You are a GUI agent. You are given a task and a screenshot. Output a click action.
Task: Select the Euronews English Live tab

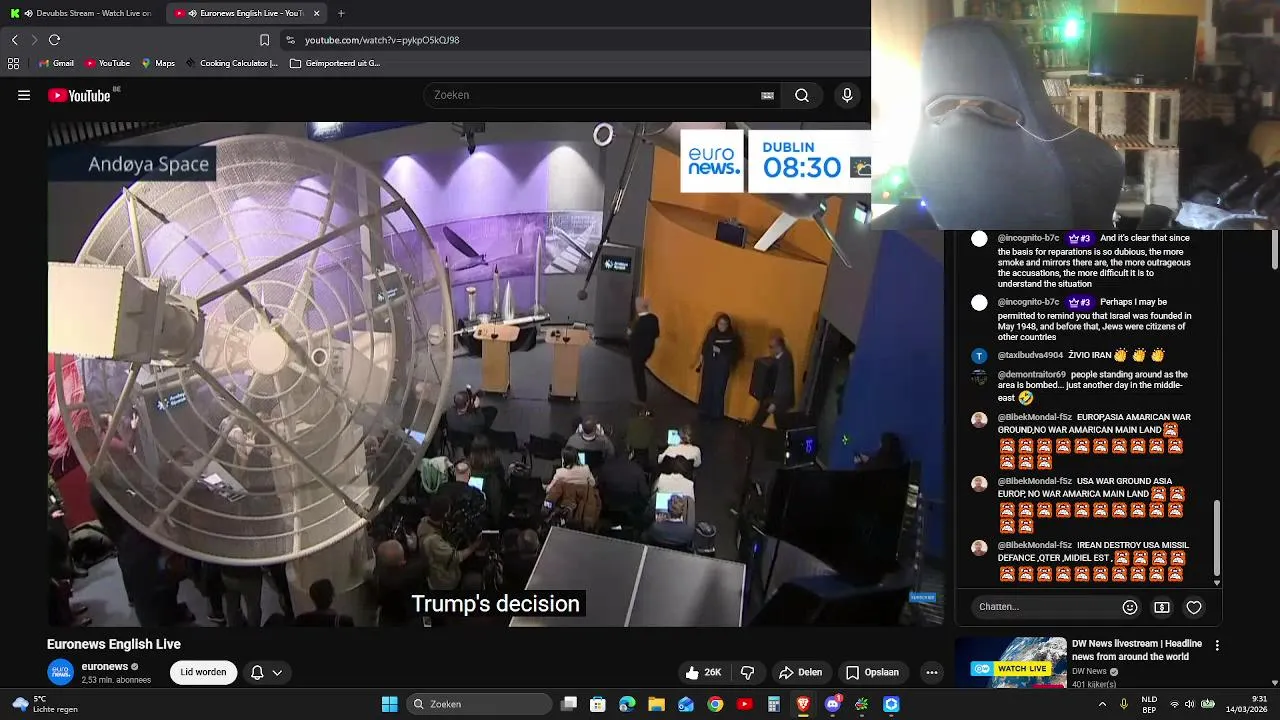click(246, 13)
